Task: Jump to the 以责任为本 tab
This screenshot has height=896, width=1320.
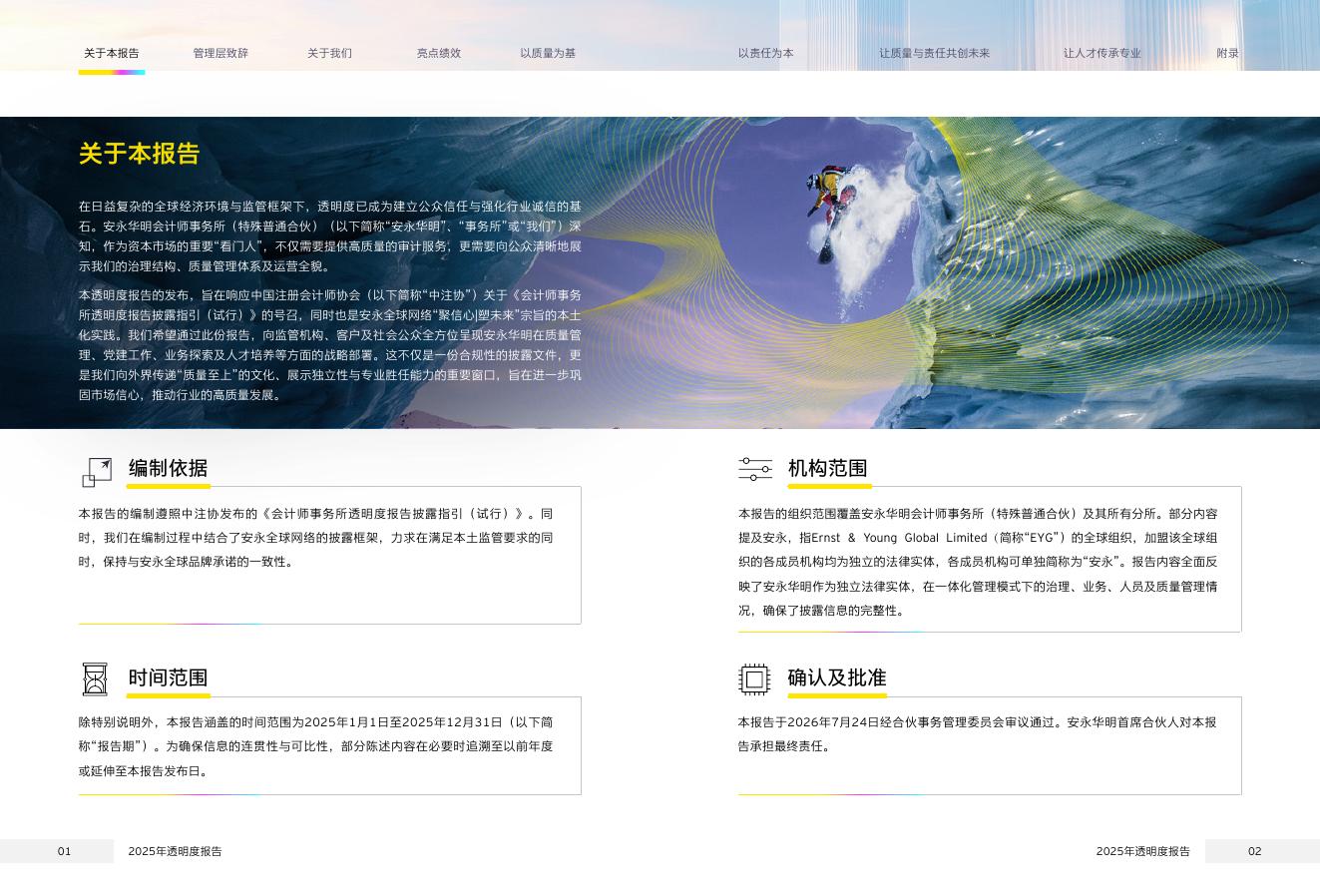Action: pos(766,54)
